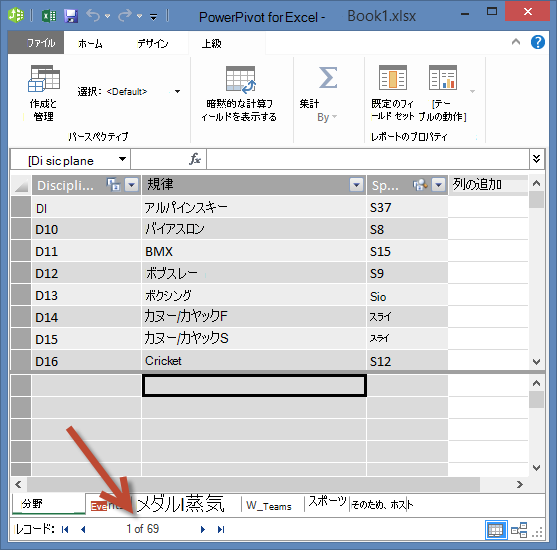Select row header for D12 row
The height and width of the screenshot is (550, 557).
[21, 273]
